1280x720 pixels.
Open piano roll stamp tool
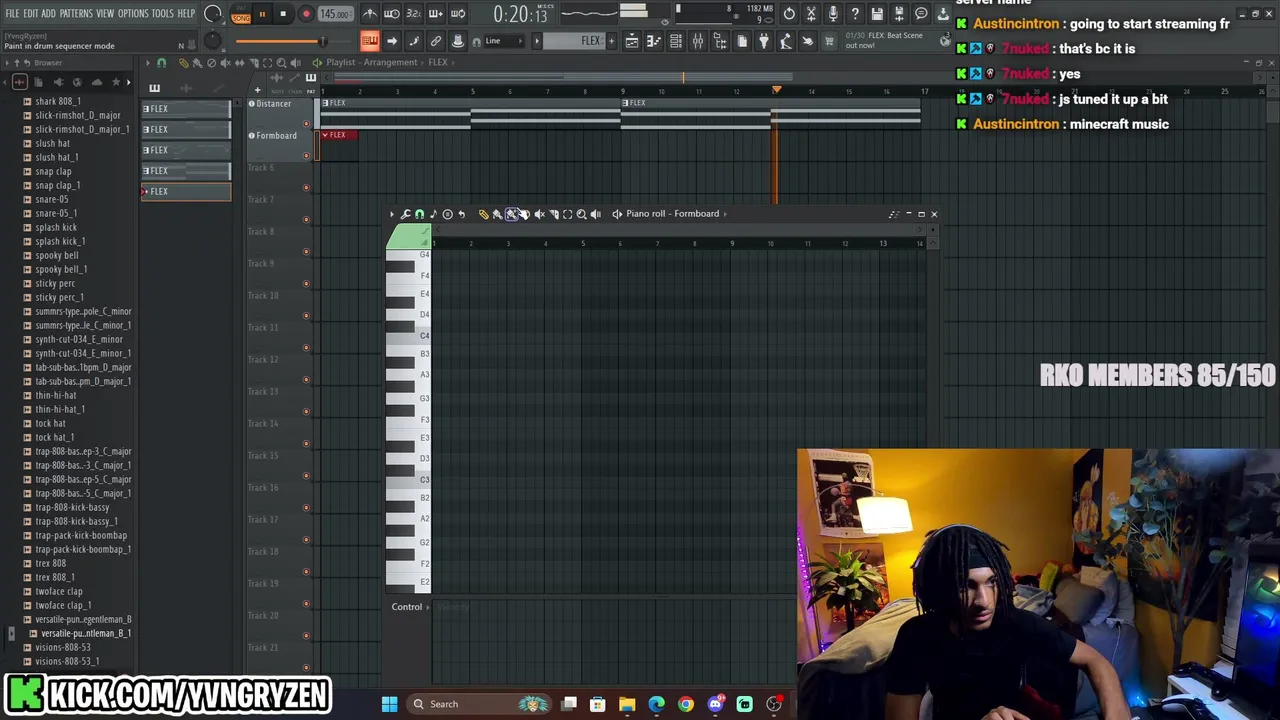click(x=447, y=214)
